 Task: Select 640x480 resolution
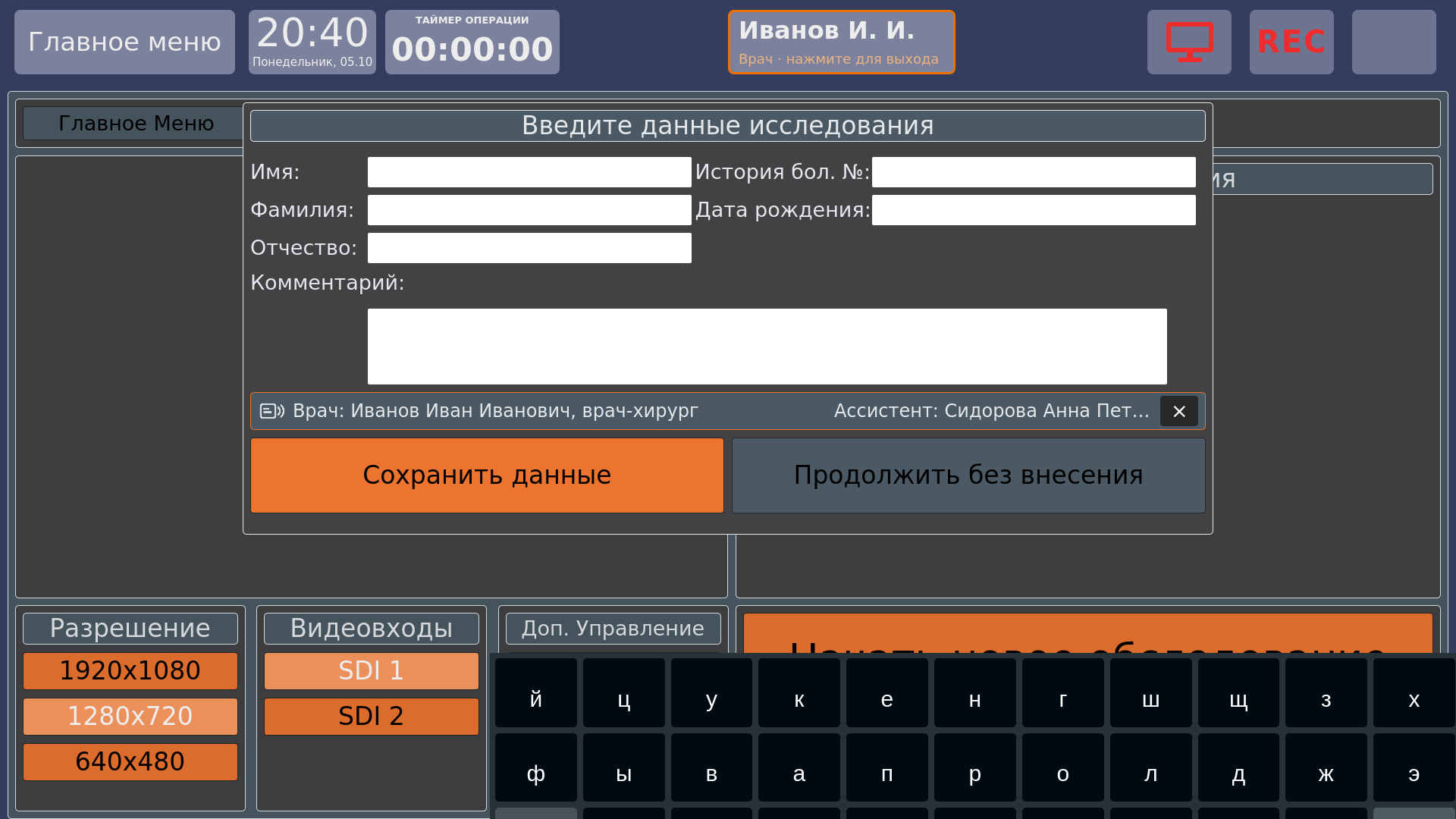click(x=130, y=762)
